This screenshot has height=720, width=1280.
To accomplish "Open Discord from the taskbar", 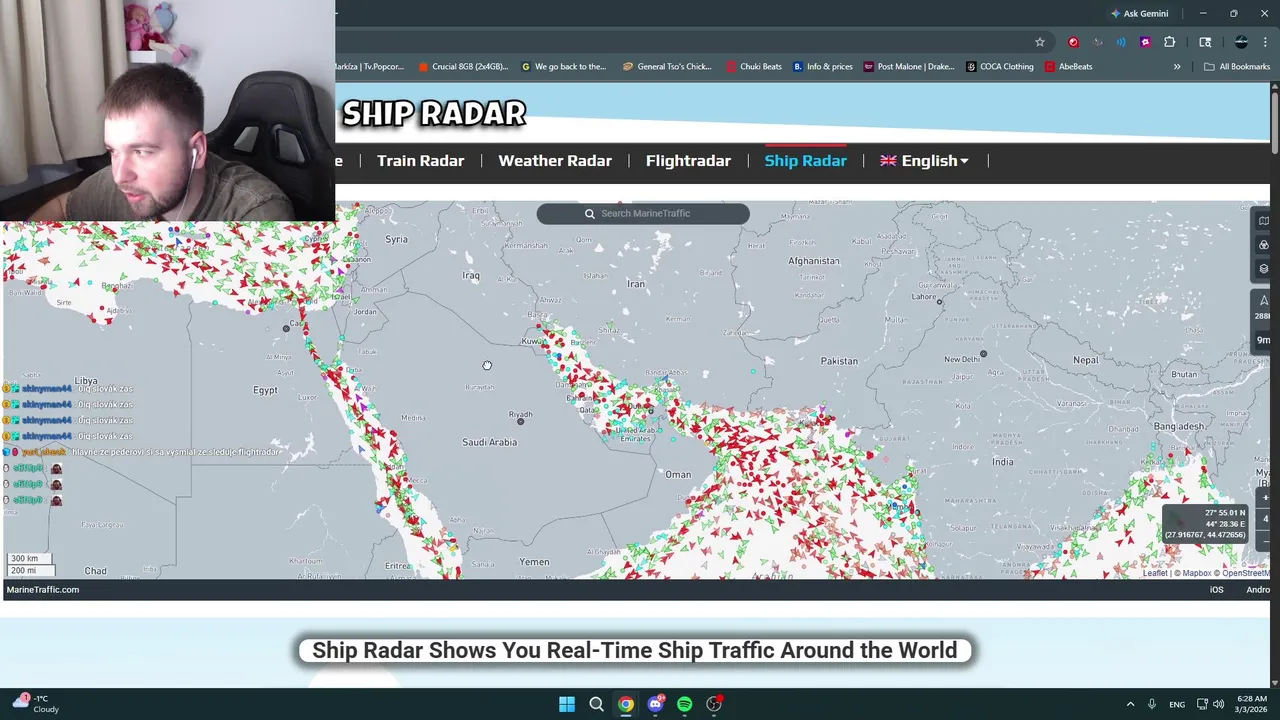I will [655, 704].
